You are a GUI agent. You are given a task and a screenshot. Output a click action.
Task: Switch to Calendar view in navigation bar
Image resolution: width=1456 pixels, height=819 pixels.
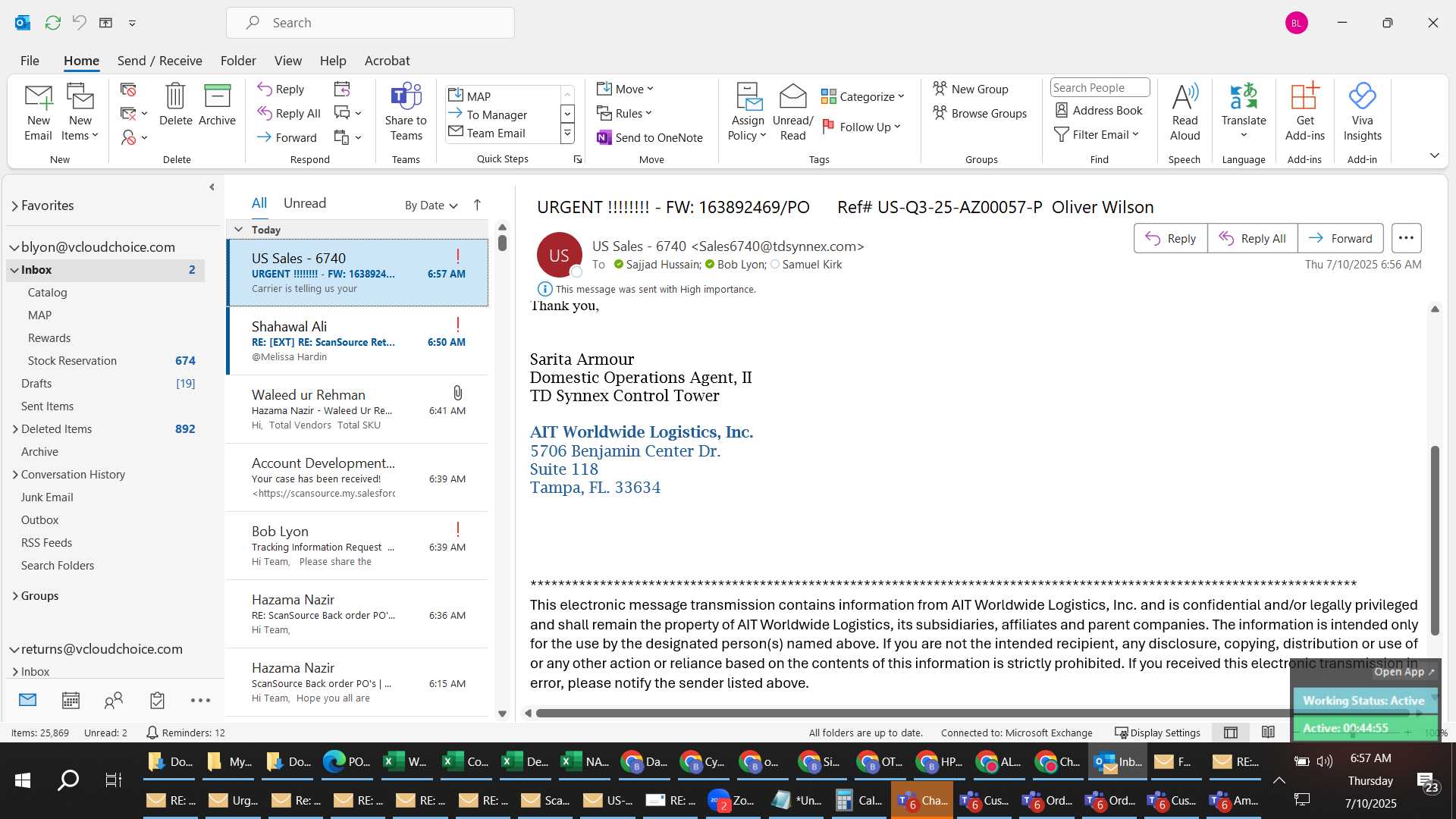(71, 700)
